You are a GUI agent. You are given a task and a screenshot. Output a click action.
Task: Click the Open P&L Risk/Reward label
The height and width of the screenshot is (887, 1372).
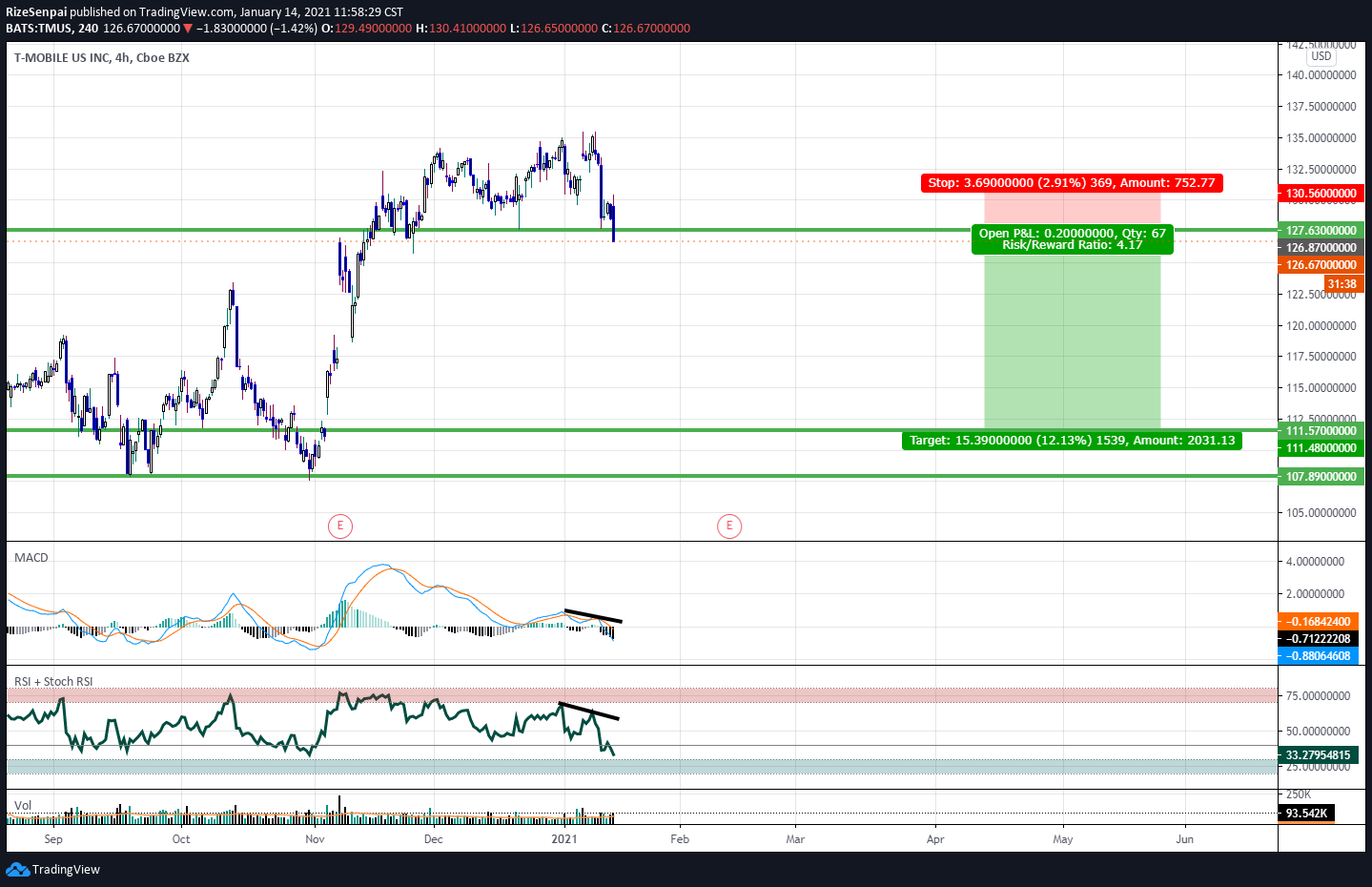tap(1073, 239)
